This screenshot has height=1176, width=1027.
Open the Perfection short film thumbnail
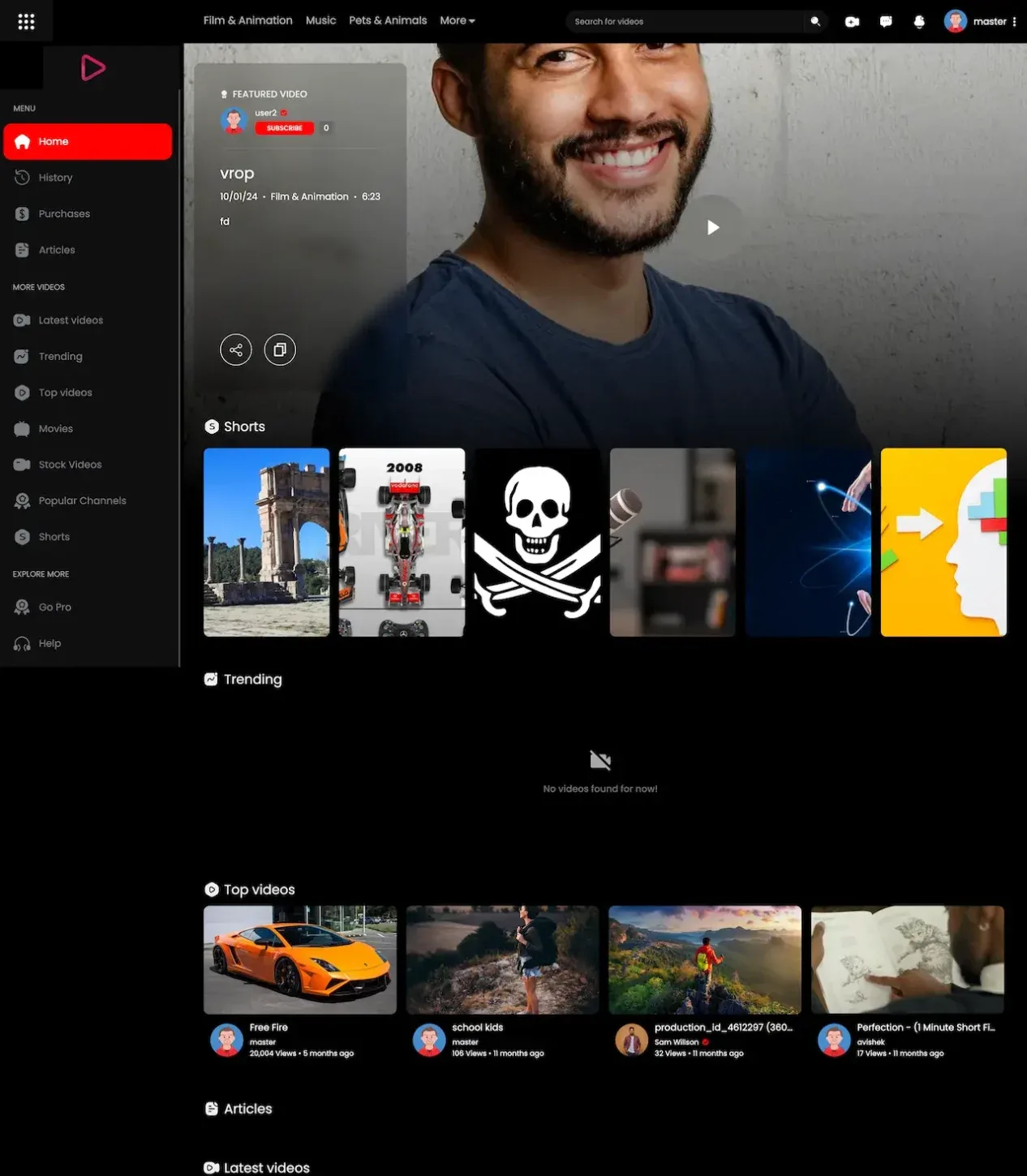908,959
